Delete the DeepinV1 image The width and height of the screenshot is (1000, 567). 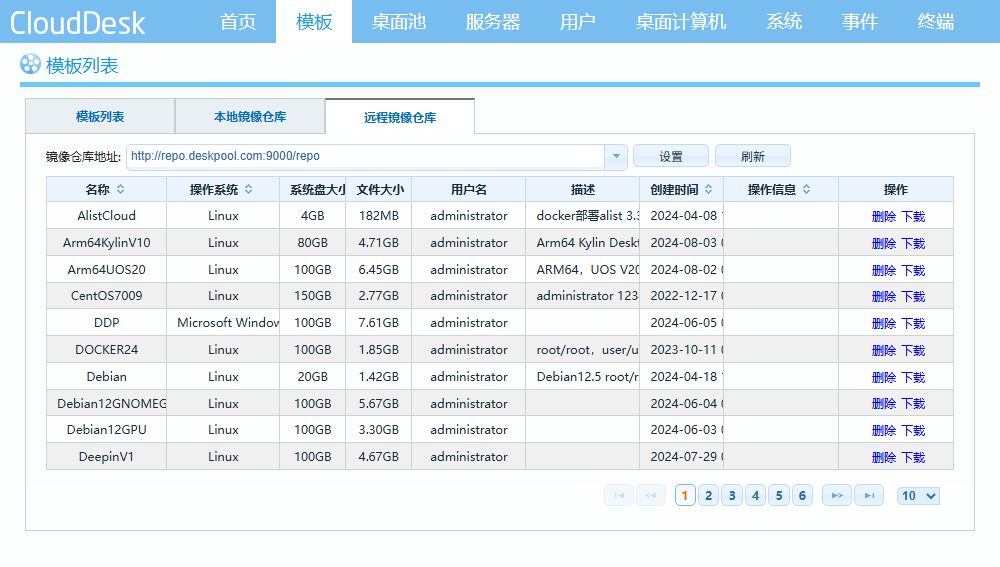[x=884, y=457]
